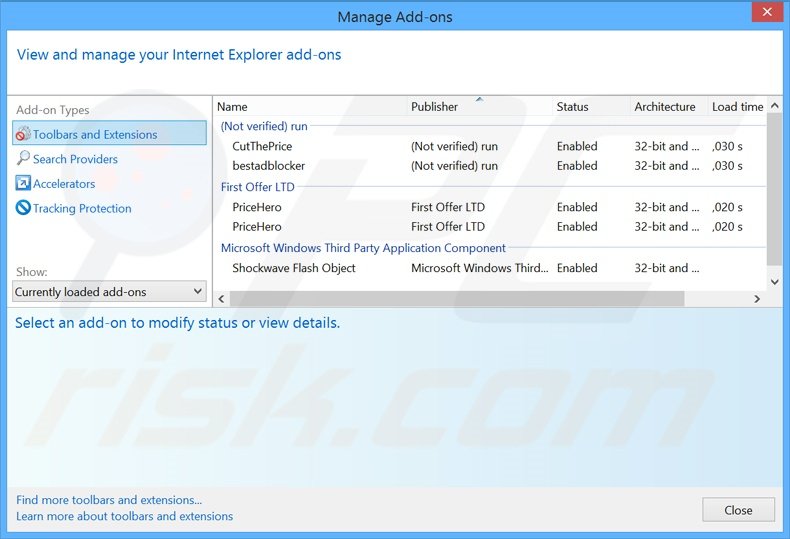The height and width of the screenshot is (539, 790).
Task: Click Enabled status of CutThePrice
Action: tap(577, 146)
